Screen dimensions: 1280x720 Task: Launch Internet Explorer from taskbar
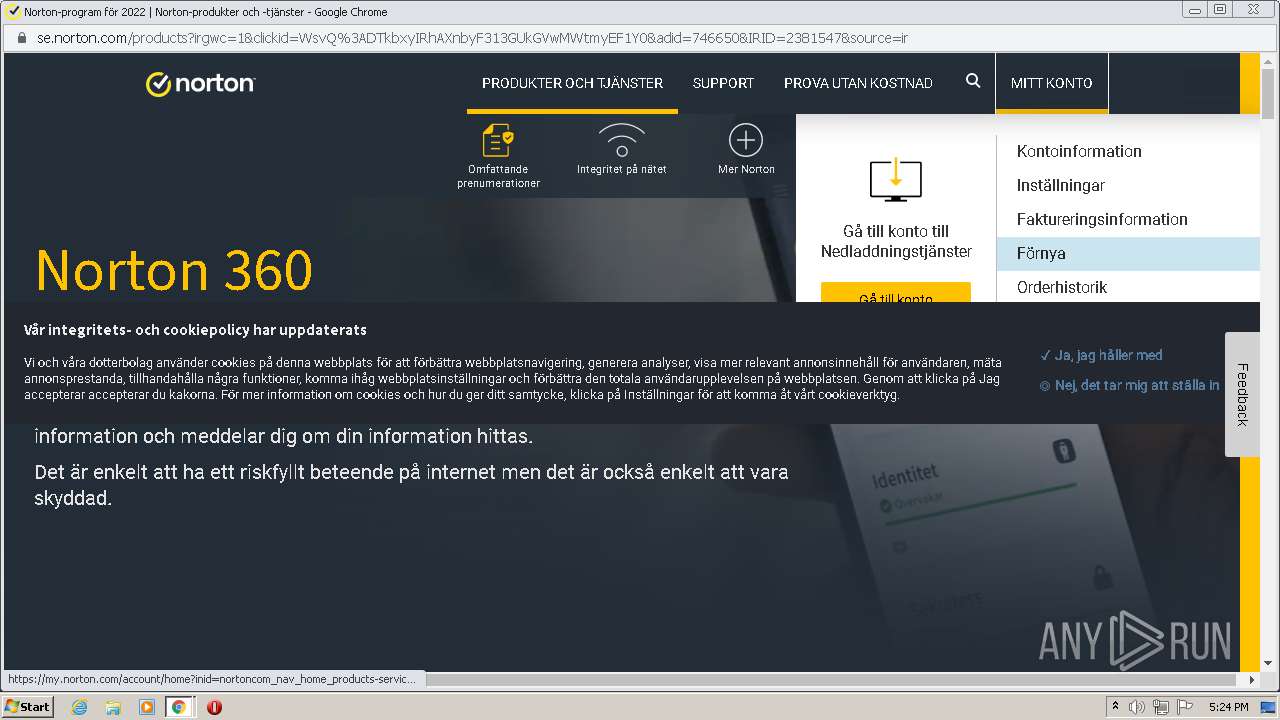(79, 707)
